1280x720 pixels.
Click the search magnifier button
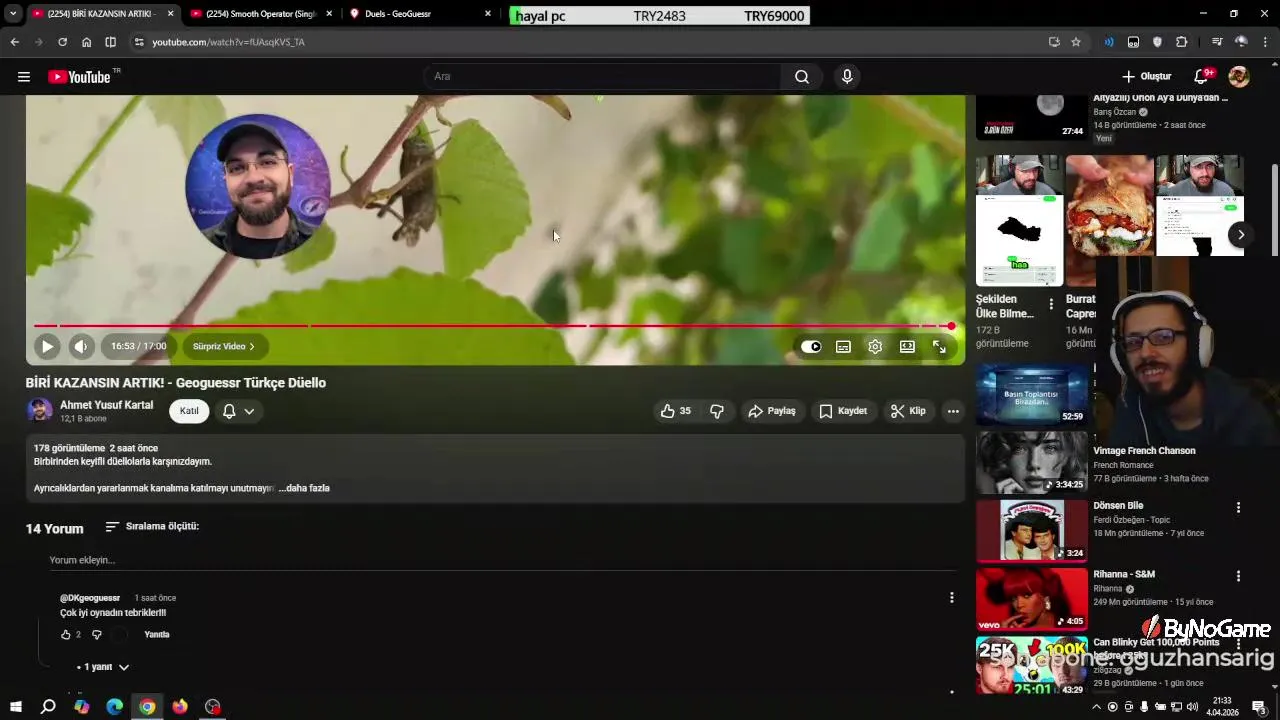click(802, 77)
